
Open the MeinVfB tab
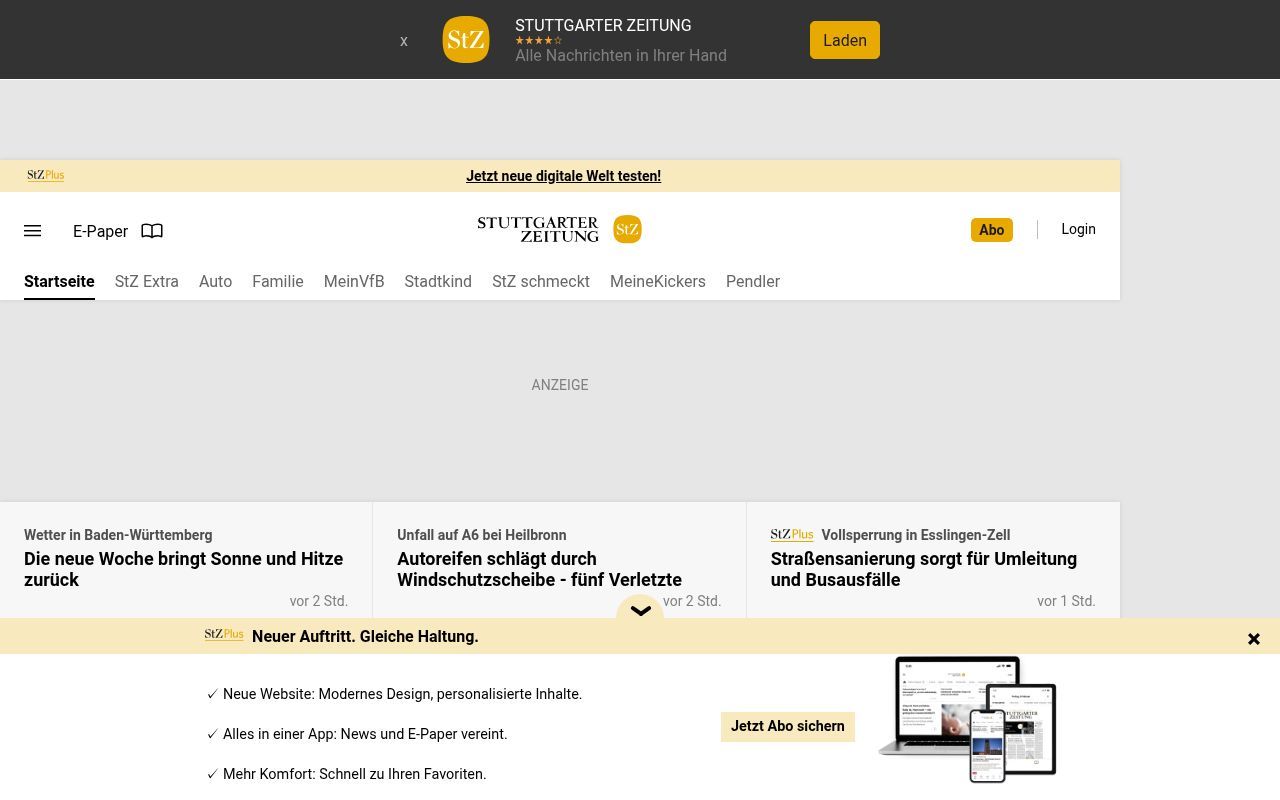pos(354,282)
